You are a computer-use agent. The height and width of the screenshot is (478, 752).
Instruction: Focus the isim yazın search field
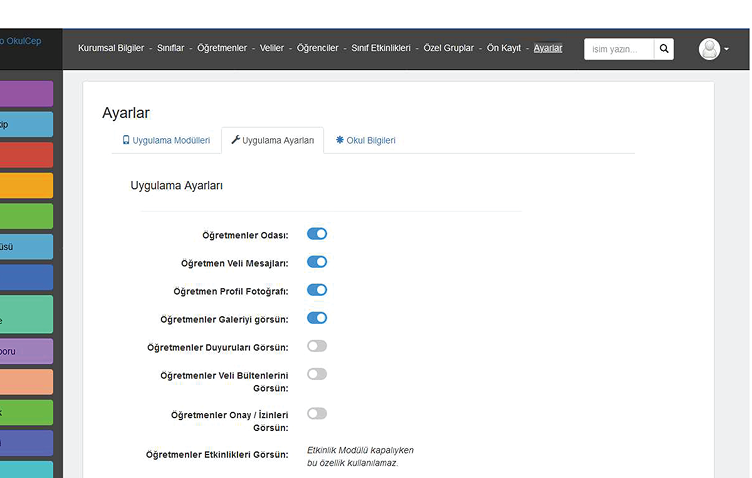(x=619, y=49)
